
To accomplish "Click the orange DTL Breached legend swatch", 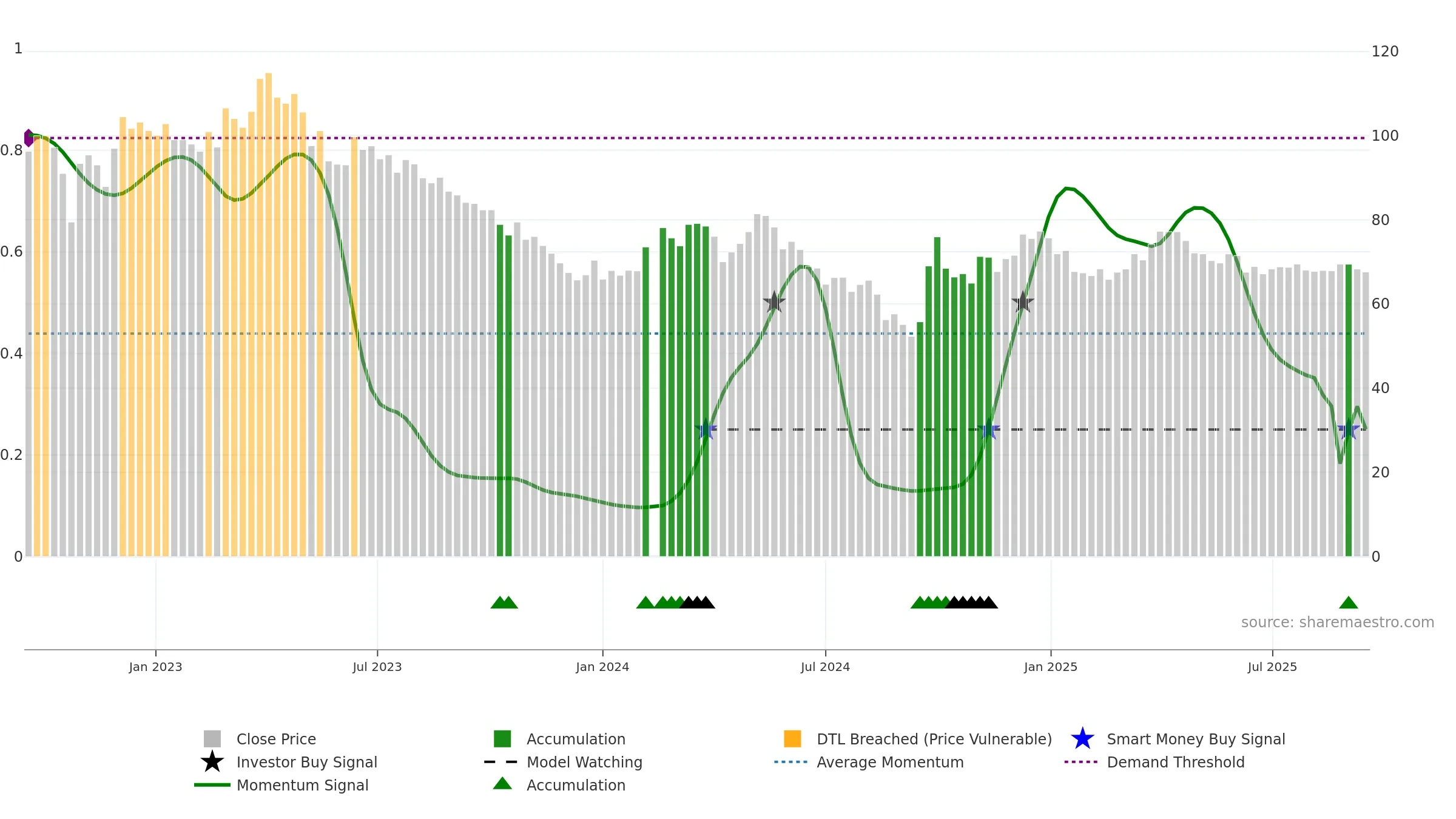I will point(792,739).
